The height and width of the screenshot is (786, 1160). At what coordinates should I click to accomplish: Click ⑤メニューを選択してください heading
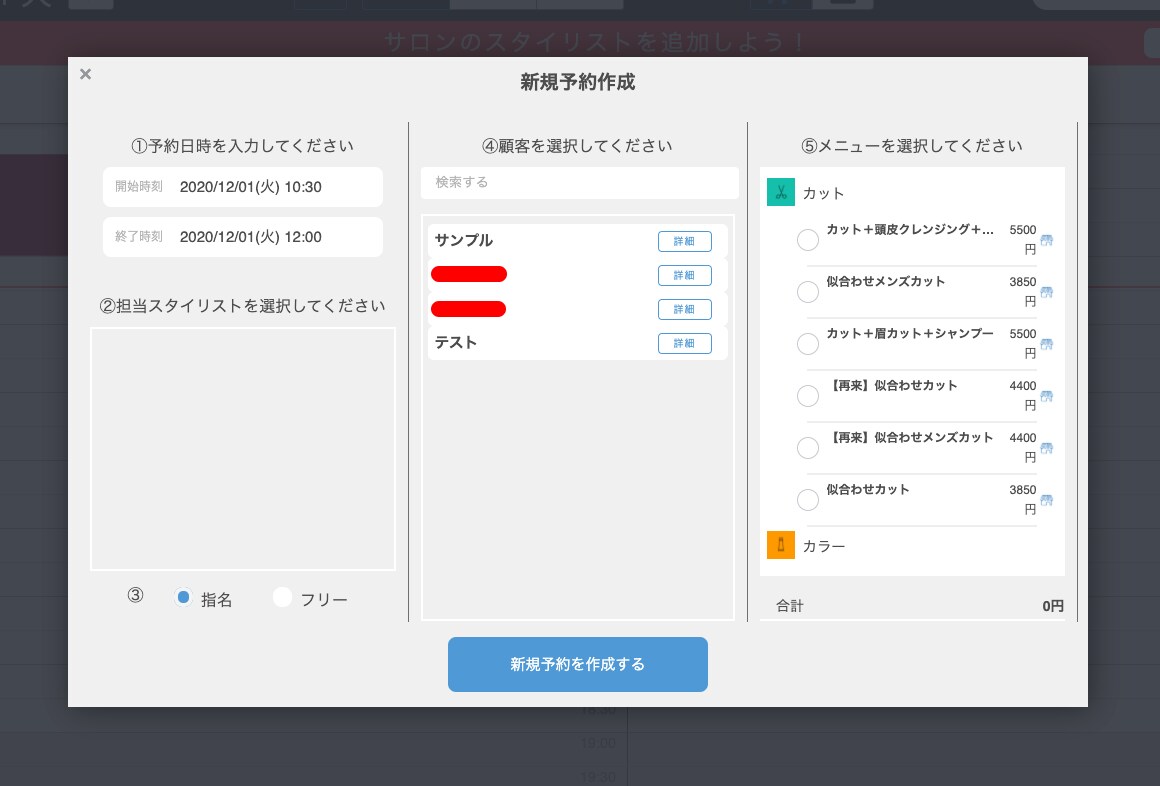tap(912, 146)
